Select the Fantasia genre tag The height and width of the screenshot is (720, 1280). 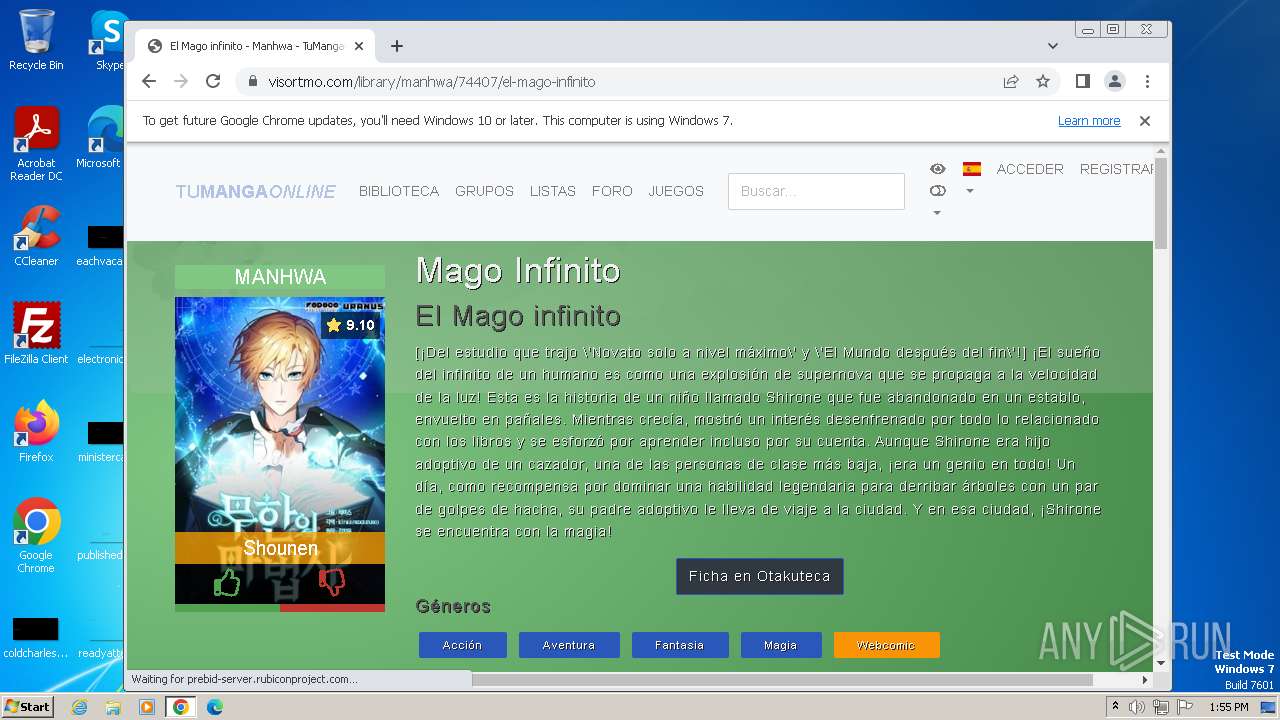[680, 645]
